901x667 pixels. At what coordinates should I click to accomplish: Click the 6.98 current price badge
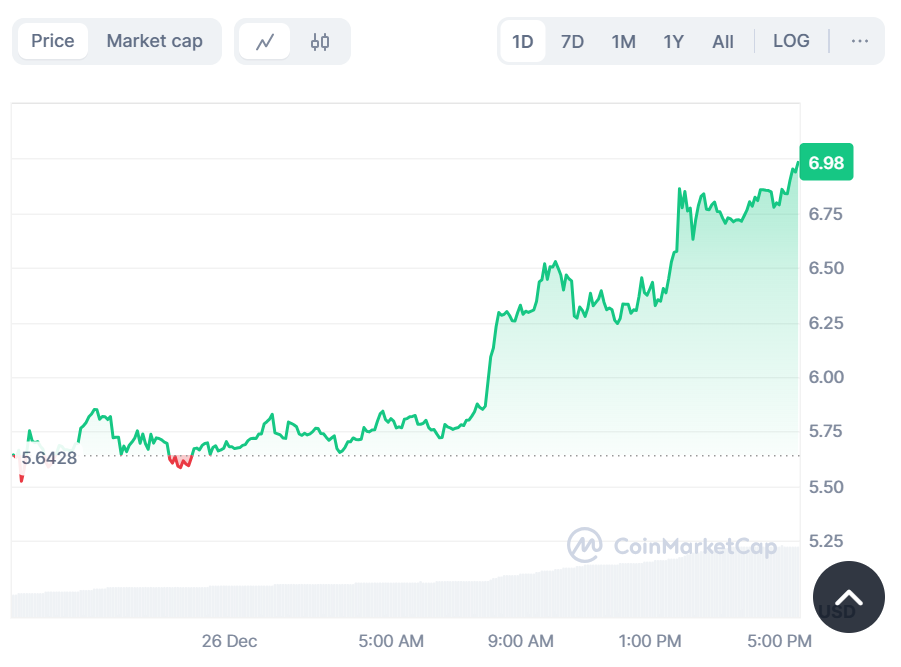[x=826, y=161]
